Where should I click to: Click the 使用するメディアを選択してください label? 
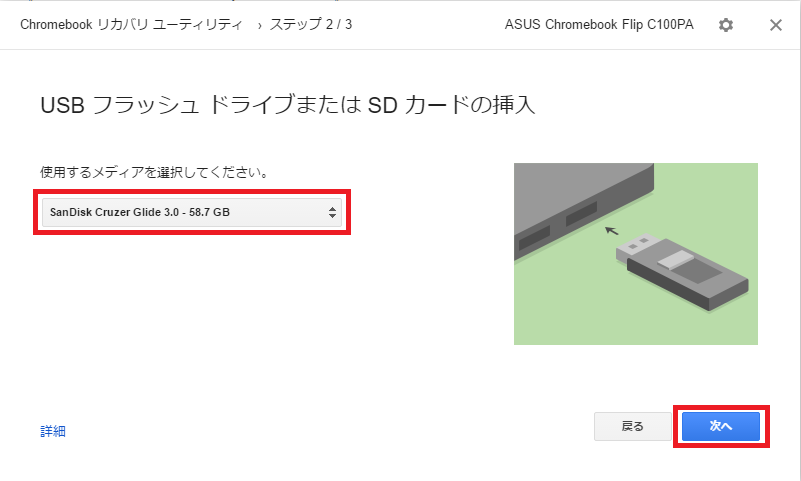pos(155,172)
